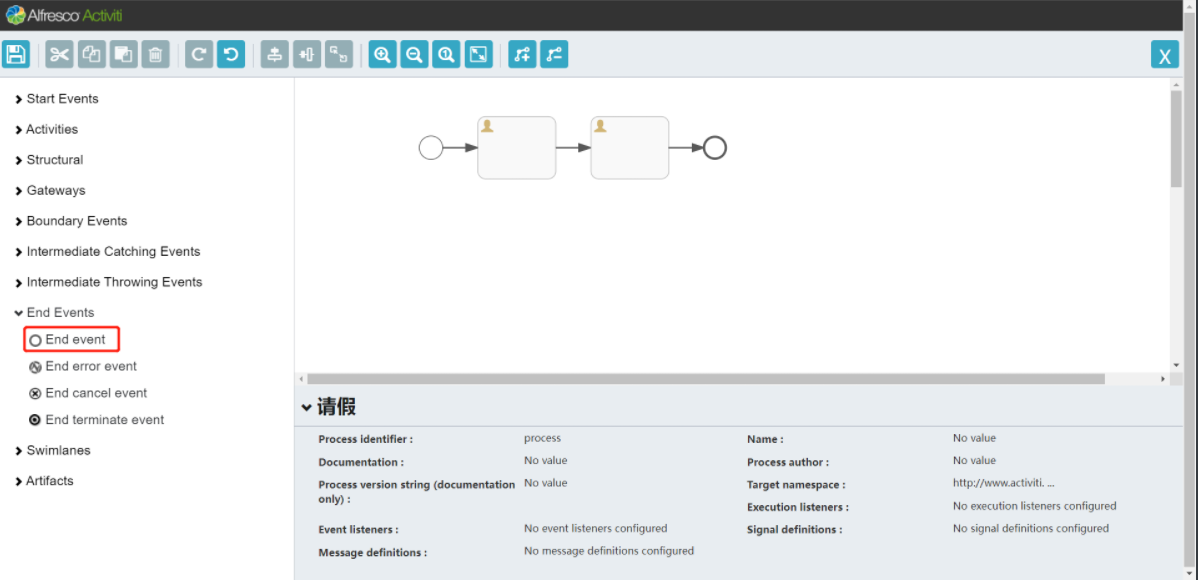
Task: Close the editor with the X button
Action: 1165,55
